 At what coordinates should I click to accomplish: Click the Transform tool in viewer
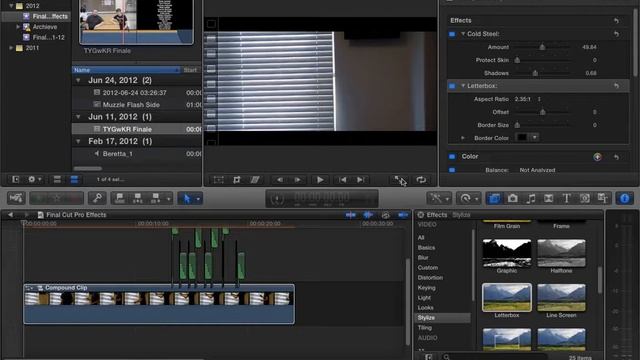218,180
